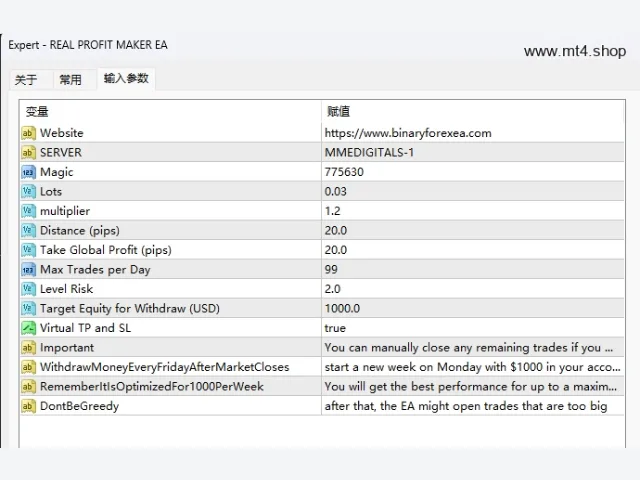Viewport: 640px width, 480px height.
Task: Select the value 'You will get the best performance'
Action: [x=471, y=387]
